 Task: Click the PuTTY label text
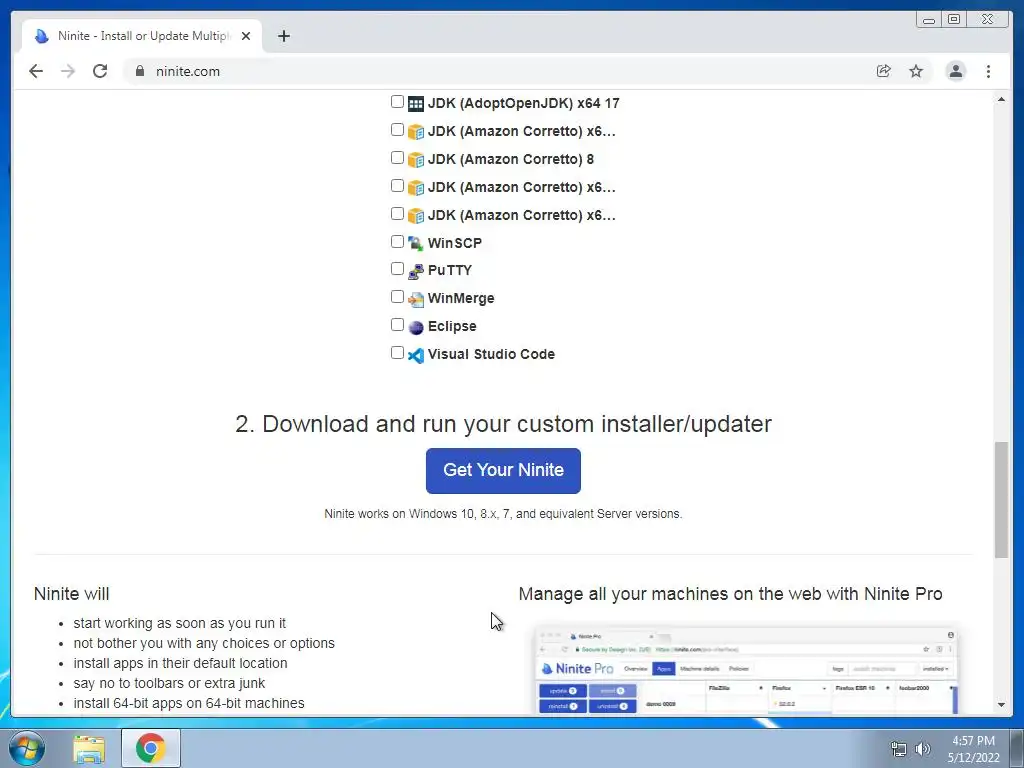[x=449, y=270]
